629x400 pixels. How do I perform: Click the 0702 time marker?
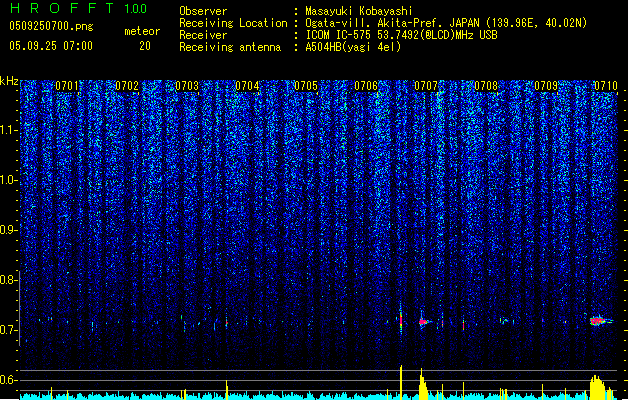[127, 86]
